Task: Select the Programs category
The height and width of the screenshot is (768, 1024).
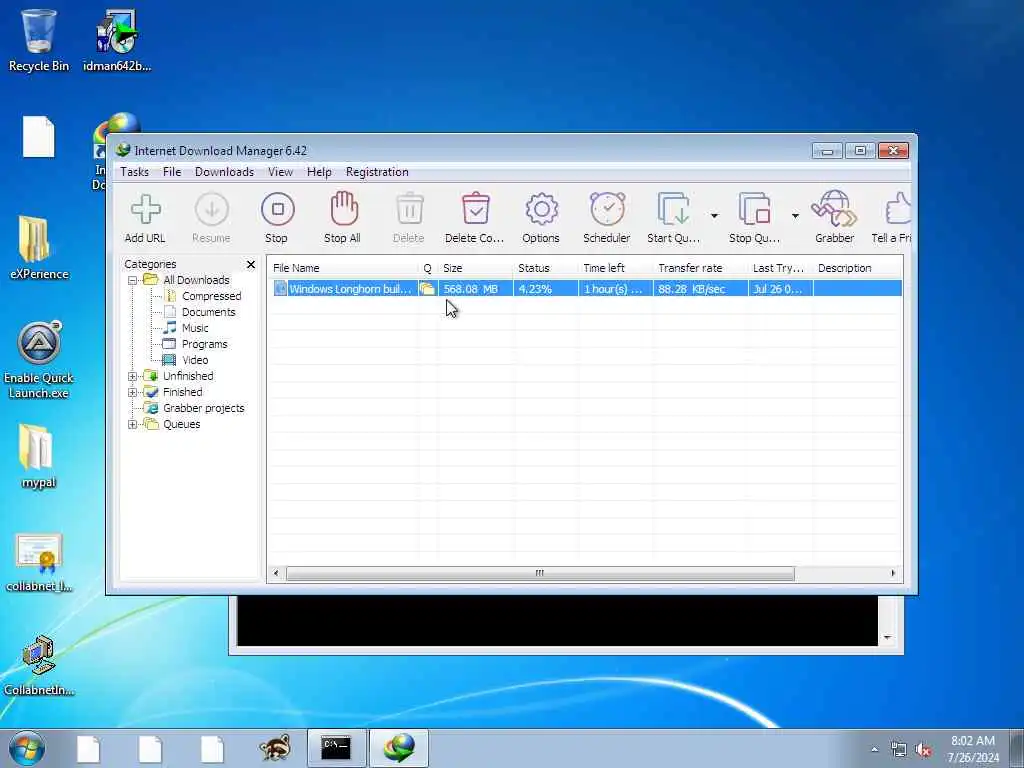Action: tap(204, 344)
